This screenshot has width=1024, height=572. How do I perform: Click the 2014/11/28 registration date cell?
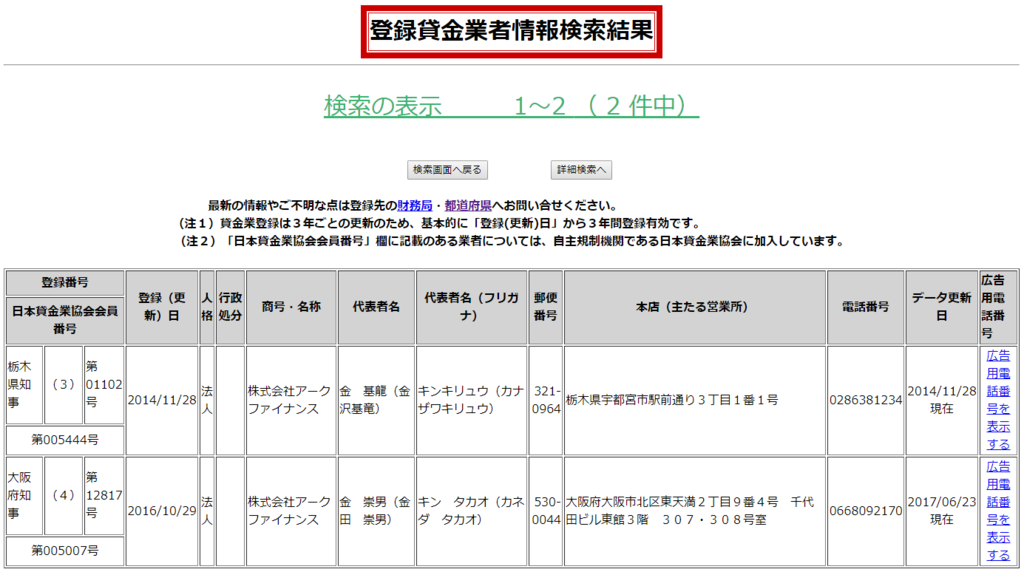click(162, 400)
